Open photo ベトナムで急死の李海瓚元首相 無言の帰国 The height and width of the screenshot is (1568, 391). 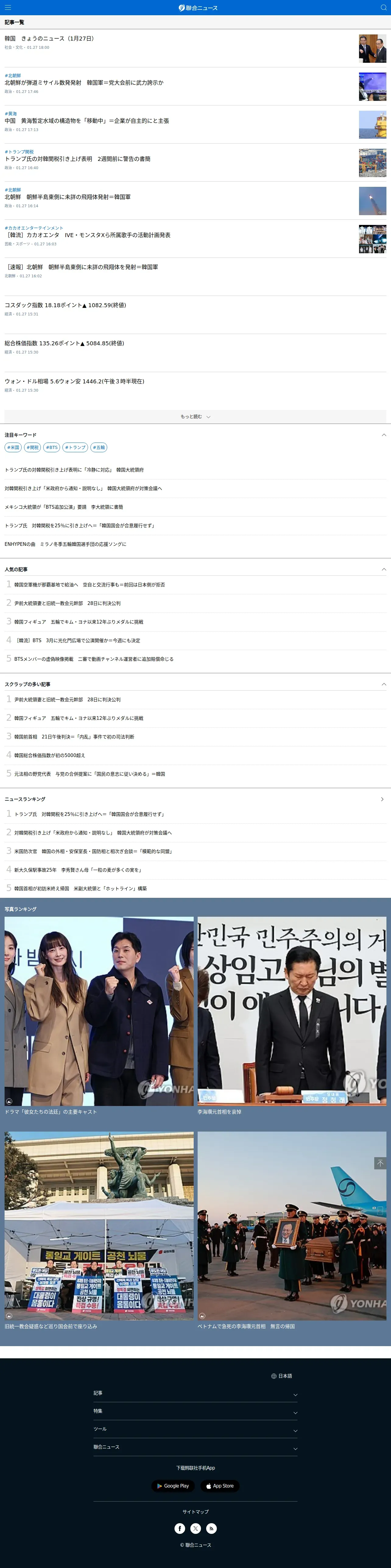[291, 1226]
